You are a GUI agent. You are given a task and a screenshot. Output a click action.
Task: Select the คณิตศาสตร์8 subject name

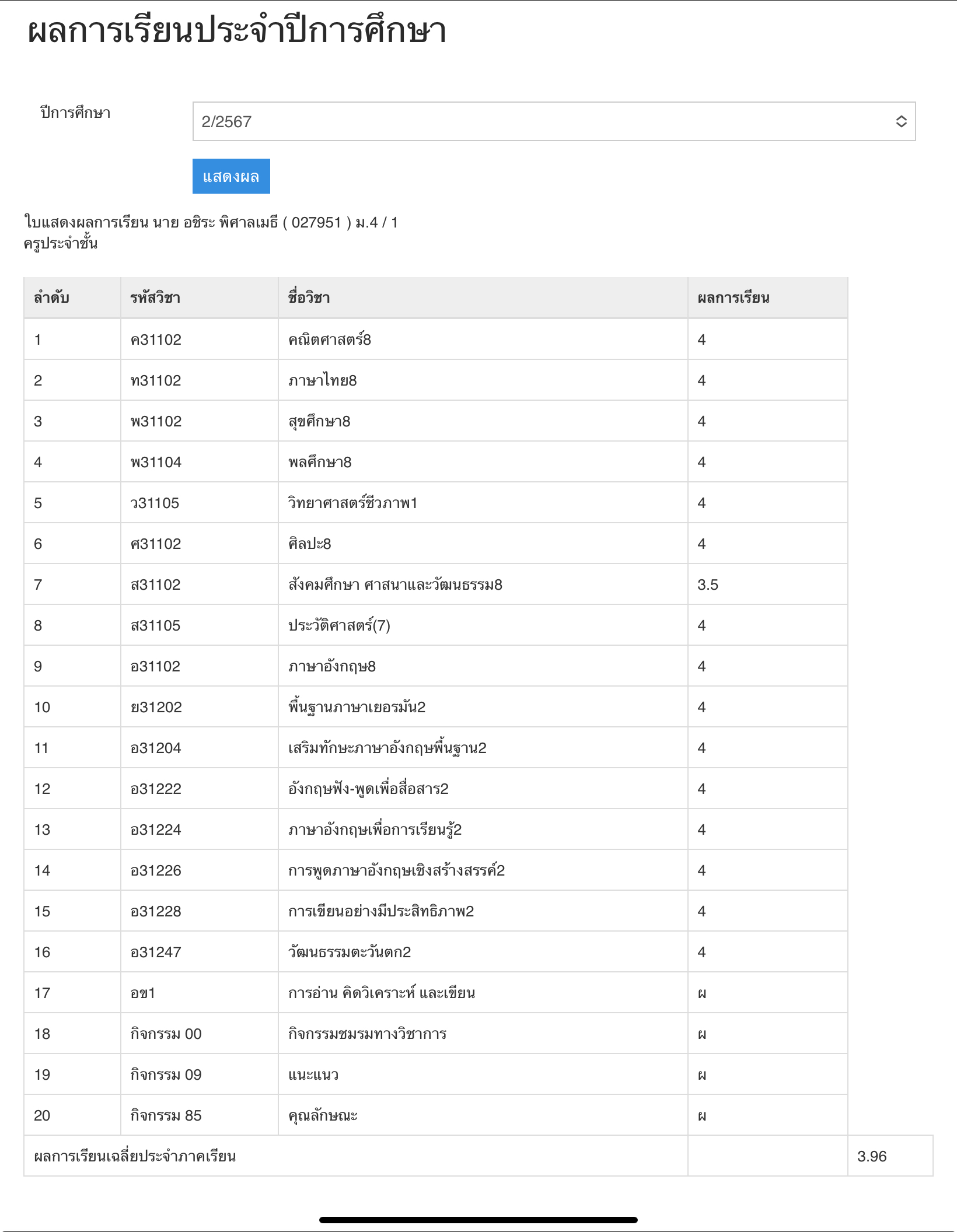(330, 339)
